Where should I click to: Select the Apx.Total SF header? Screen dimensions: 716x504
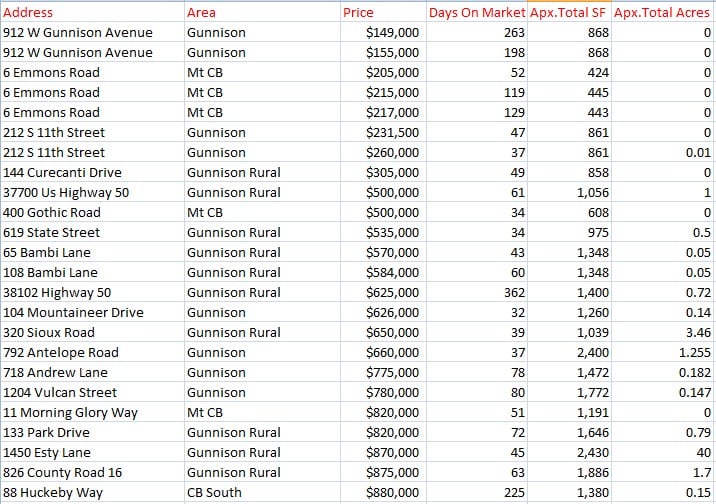[x=569, y=12]
